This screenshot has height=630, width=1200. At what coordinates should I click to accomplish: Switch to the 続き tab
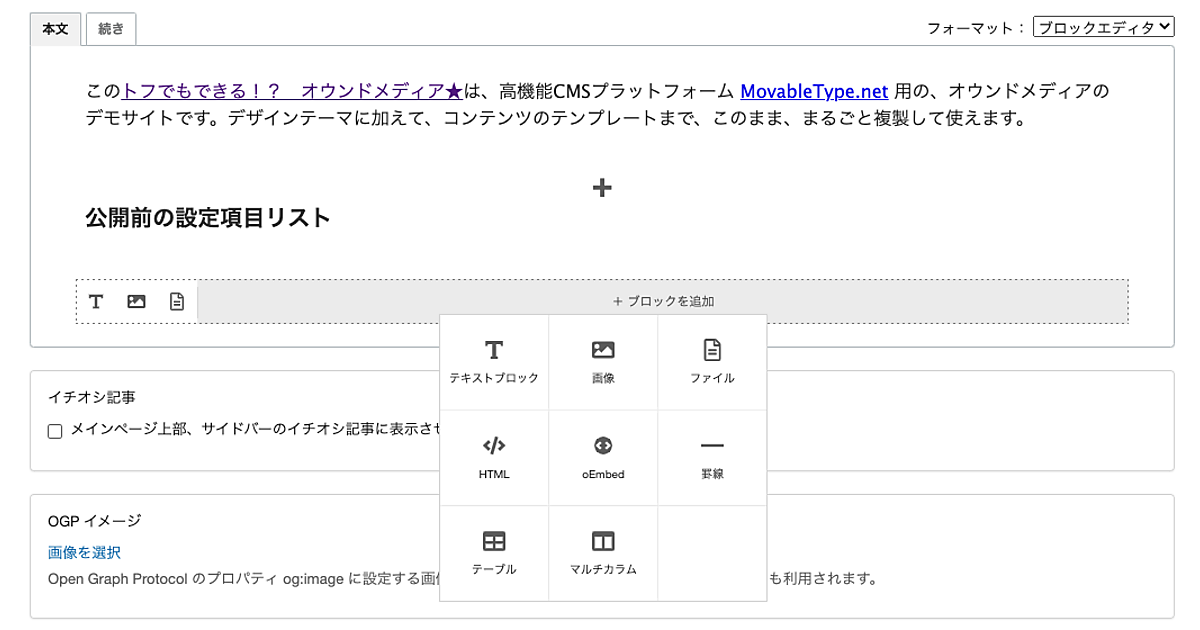tap(111, 29)
